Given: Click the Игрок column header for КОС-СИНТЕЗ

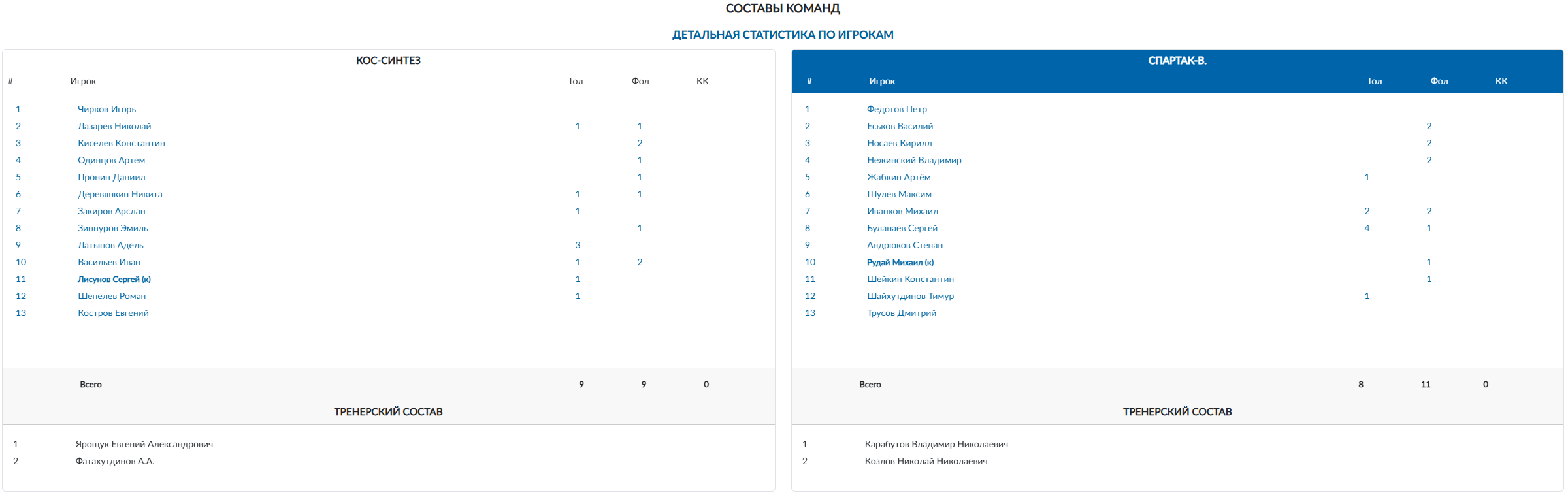Looking at the screenshot, I should 83,81.
